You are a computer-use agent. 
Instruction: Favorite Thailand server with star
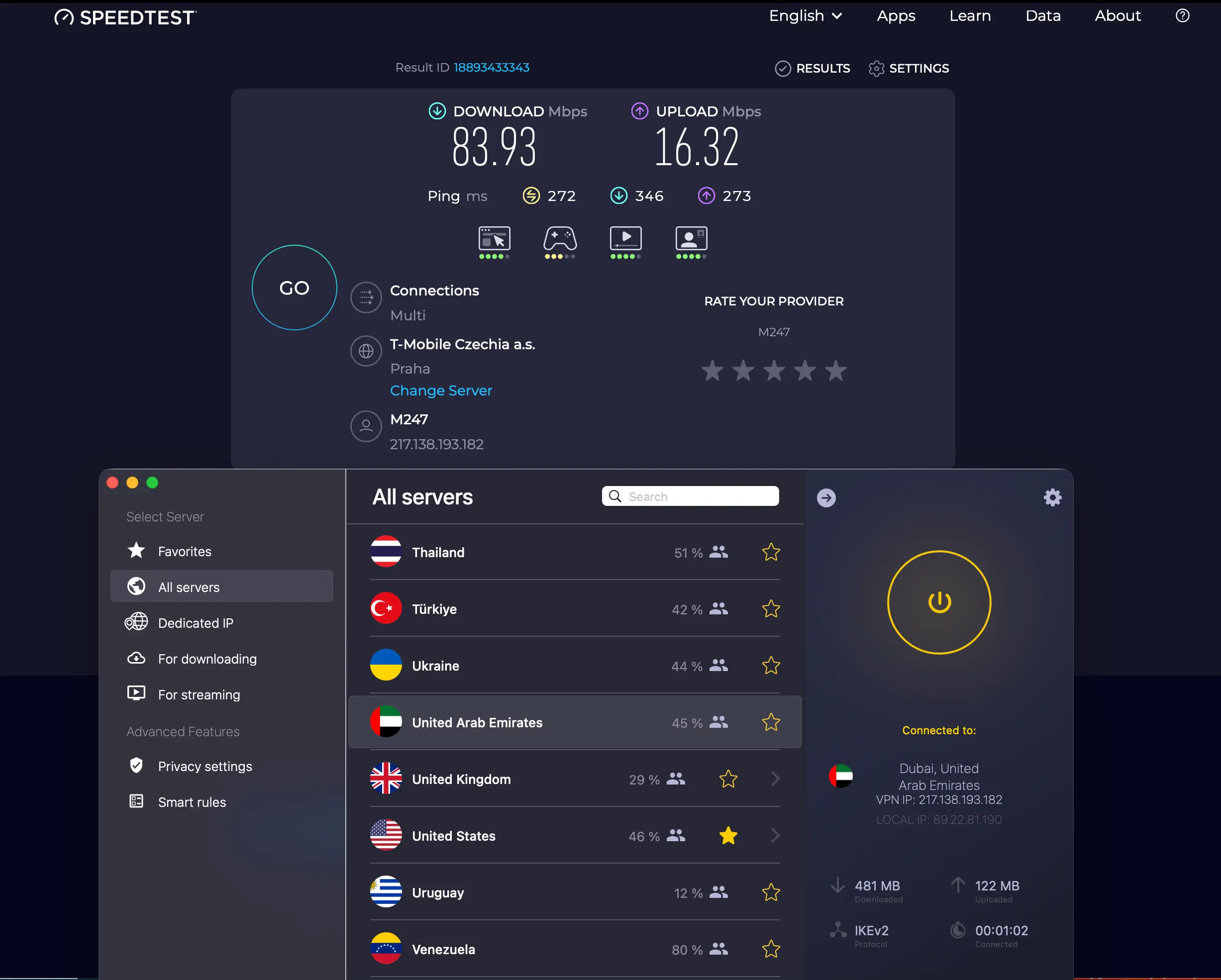(x=771, y=552)
